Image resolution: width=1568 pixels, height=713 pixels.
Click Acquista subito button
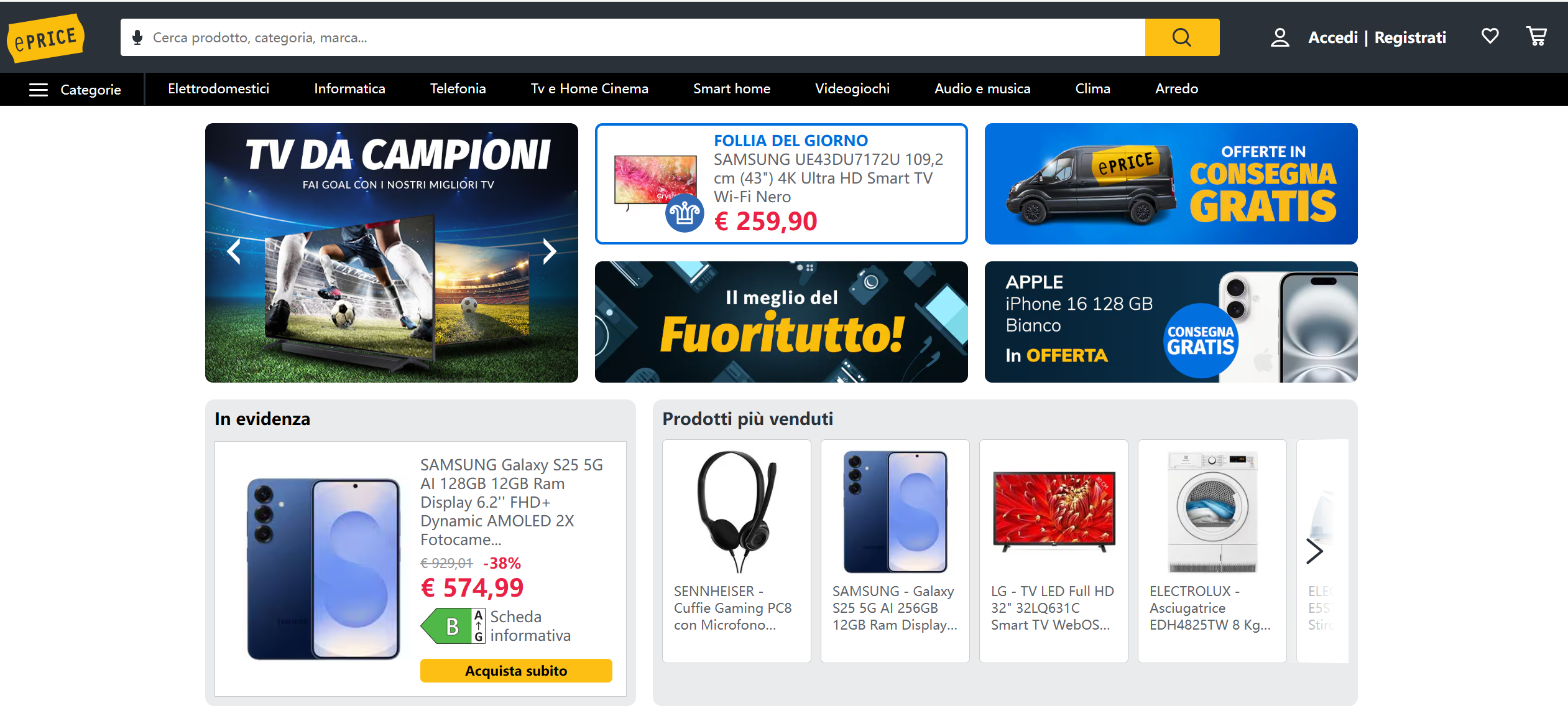(x=516, y=670)
